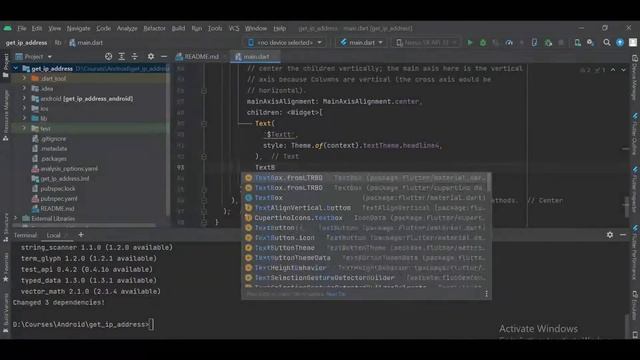This screenshot has height=360, width=640.
Task: Open Flutter Outline side panel
Action: click(635, 134)
